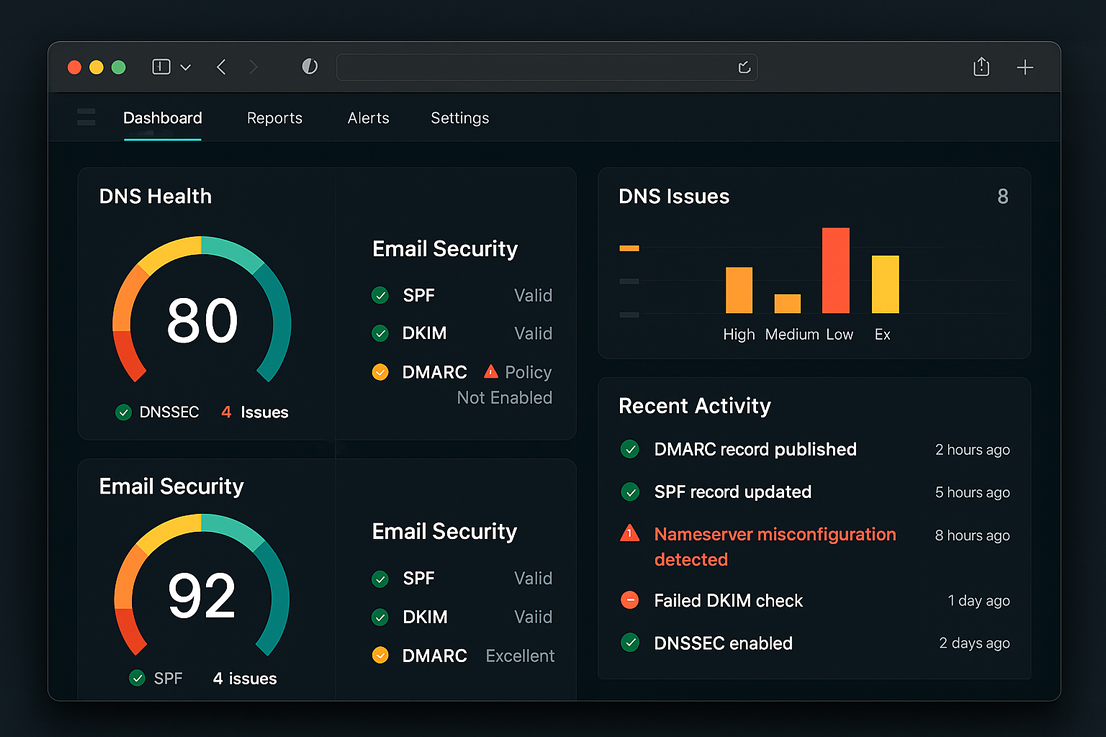Click the green DNSSEC check under gauge

(124, 412)
